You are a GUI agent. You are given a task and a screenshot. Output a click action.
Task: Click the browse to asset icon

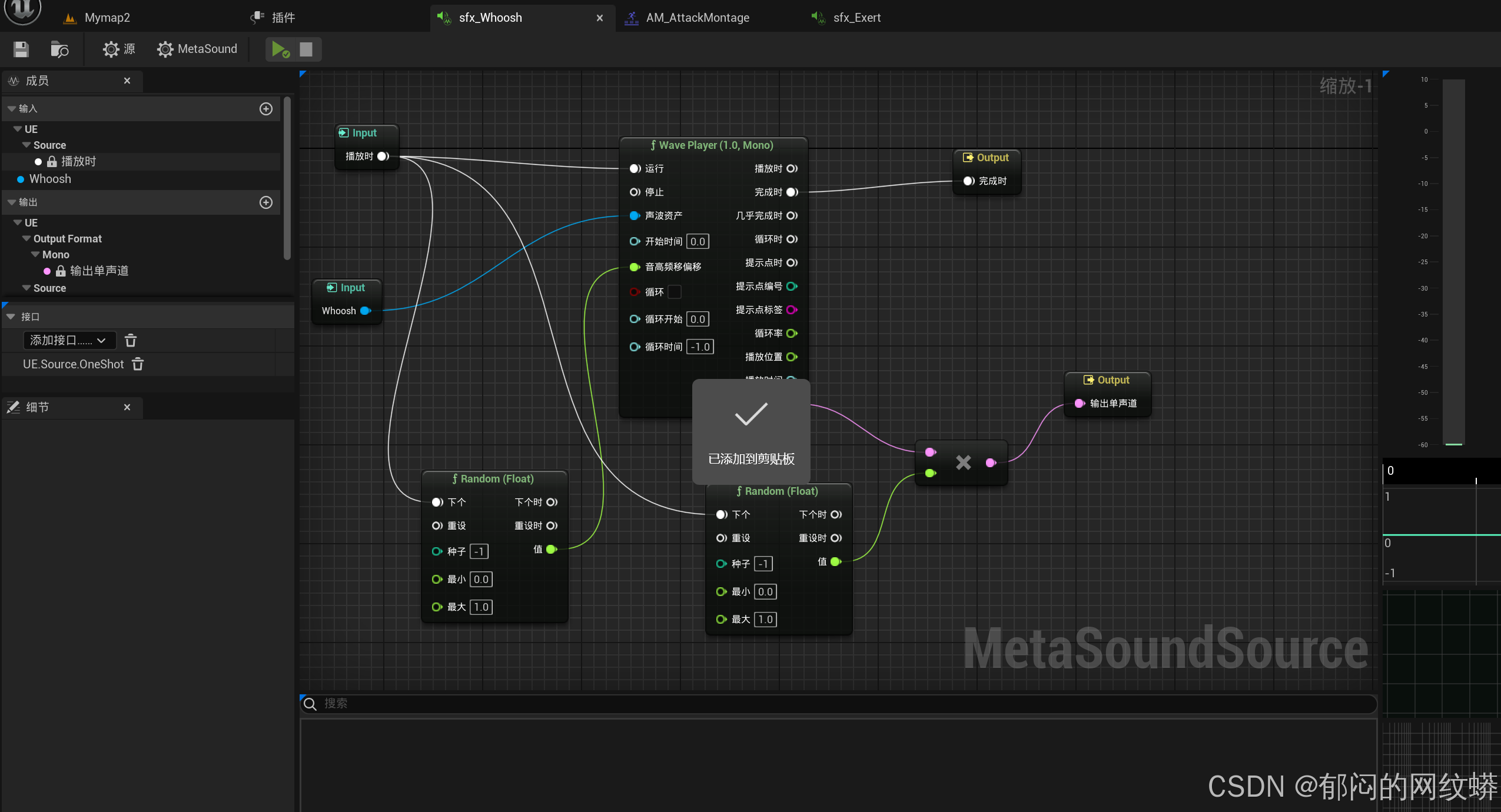(x=59, y=49)
